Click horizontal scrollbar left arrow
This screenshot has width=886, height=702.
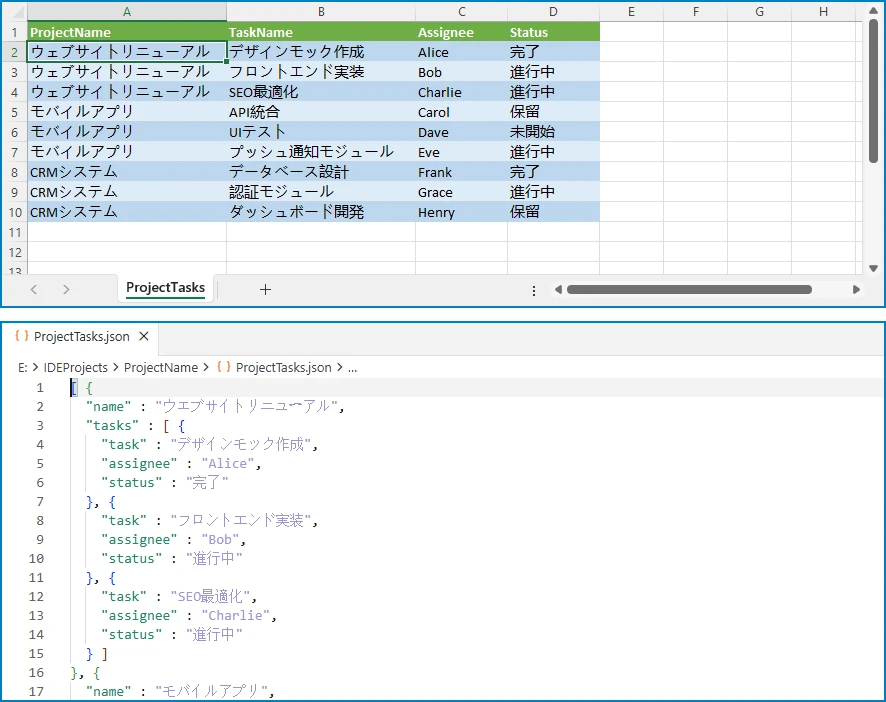pos(558,289)
